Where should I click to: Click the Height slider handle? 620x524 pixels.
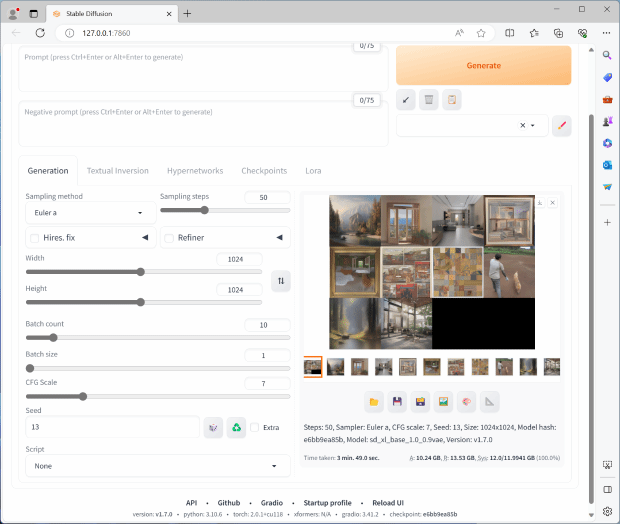point(140,303)
